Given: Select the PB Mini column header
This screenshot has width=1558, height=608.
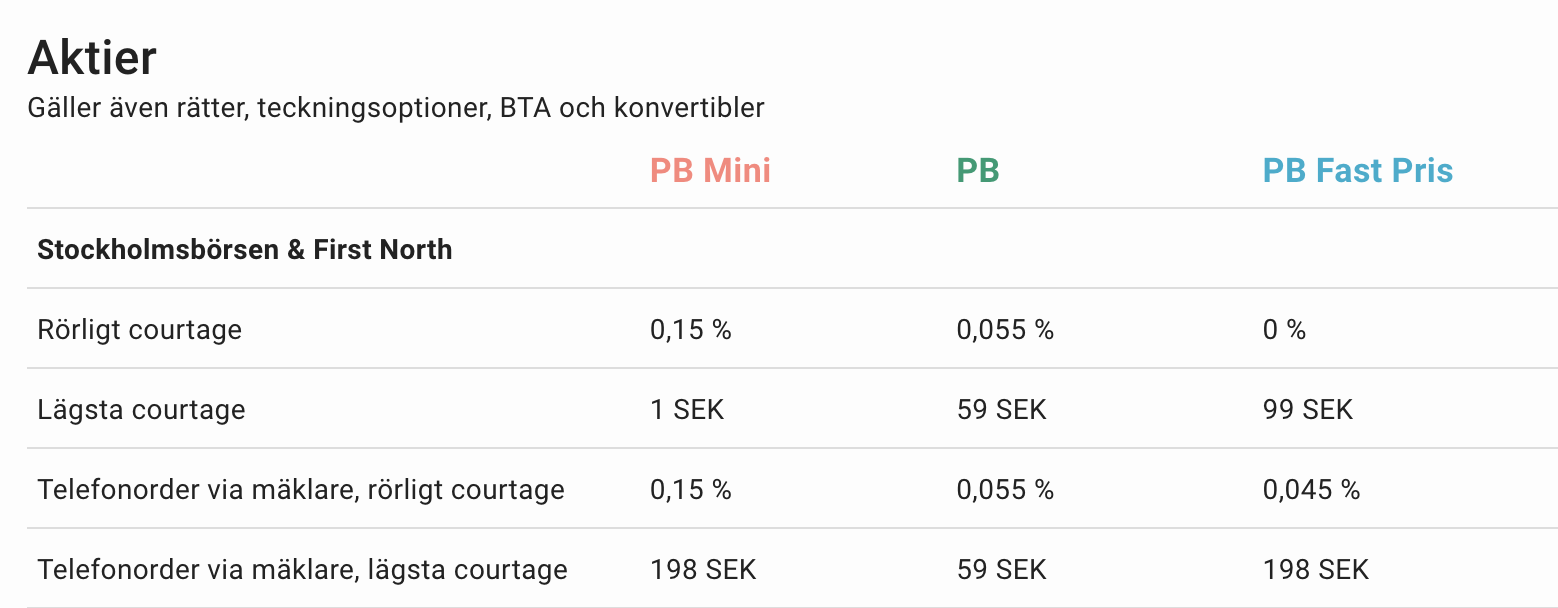Looking at the screenshot, I should pyautogui.click(x=710, y=170).
